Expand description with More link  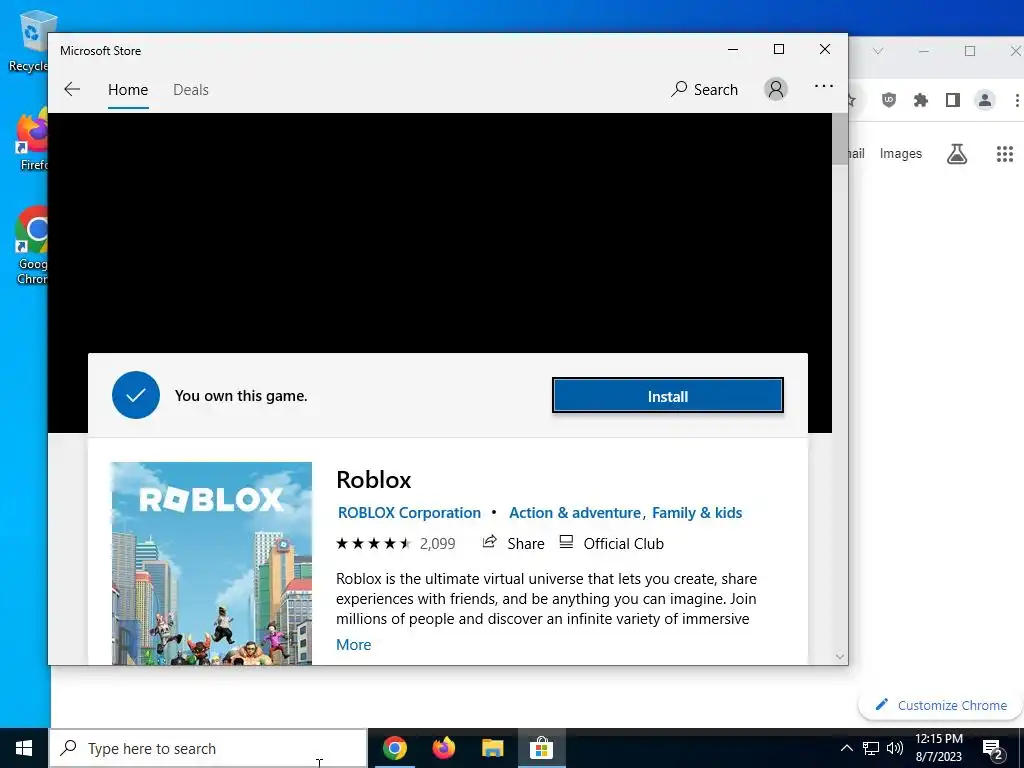click(353, 645)
